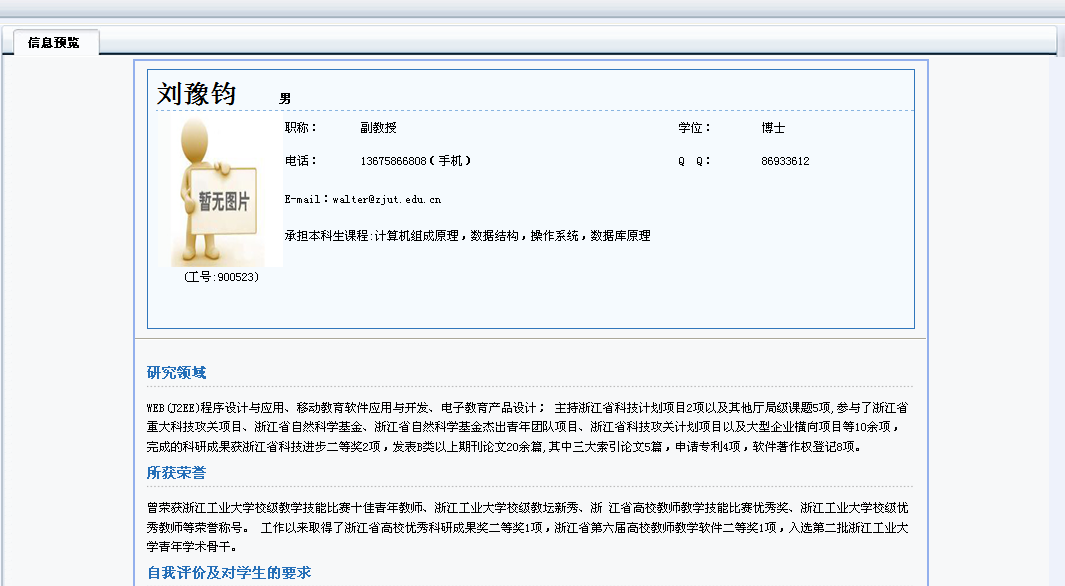Click the research paragraph starting with WEB(J2EE)
This screenshot has width=1065, height=586.
(527, 427)
